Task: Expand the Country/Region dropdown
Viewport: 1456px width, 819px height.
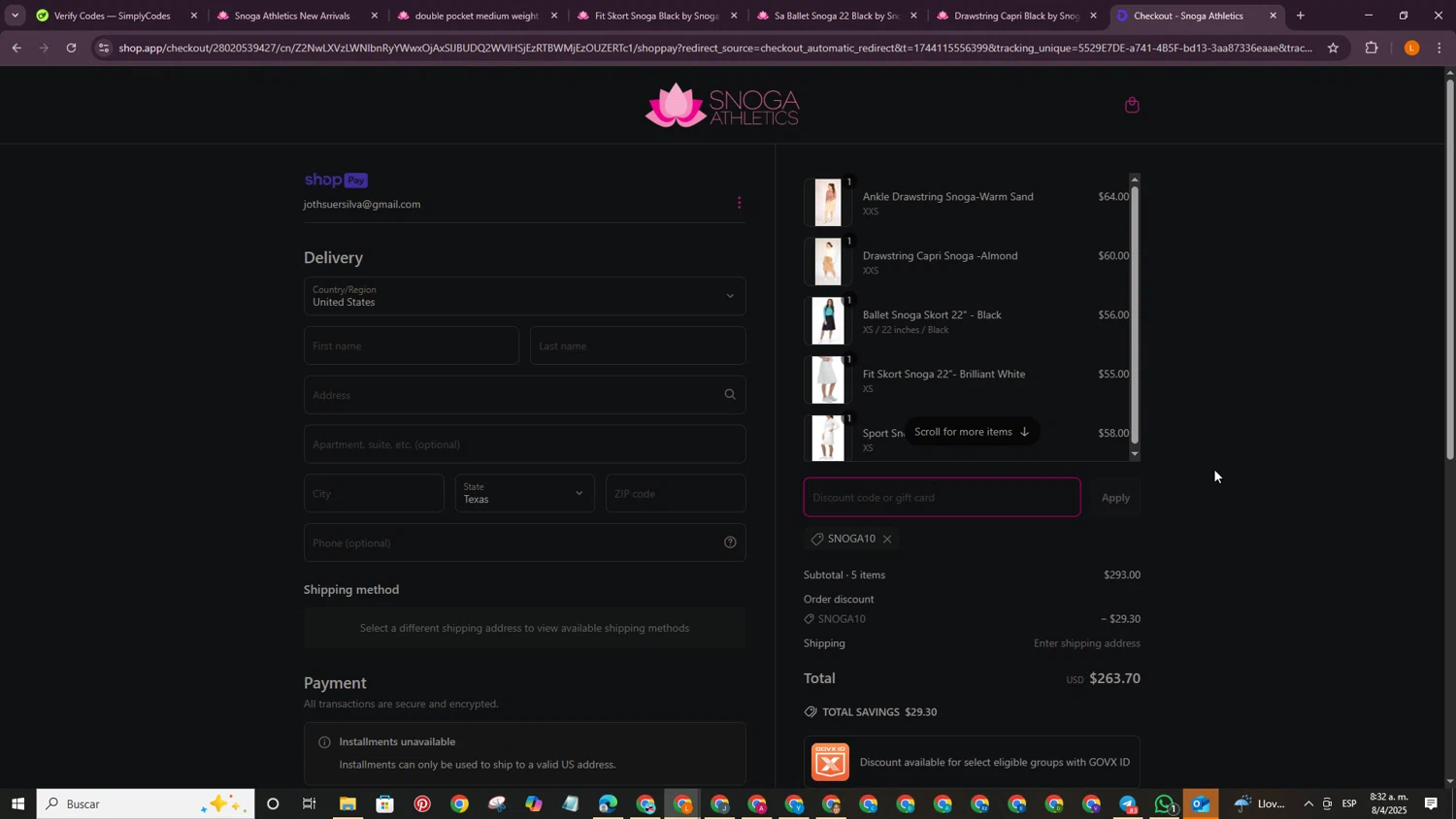Action: [x=524, y=296]
